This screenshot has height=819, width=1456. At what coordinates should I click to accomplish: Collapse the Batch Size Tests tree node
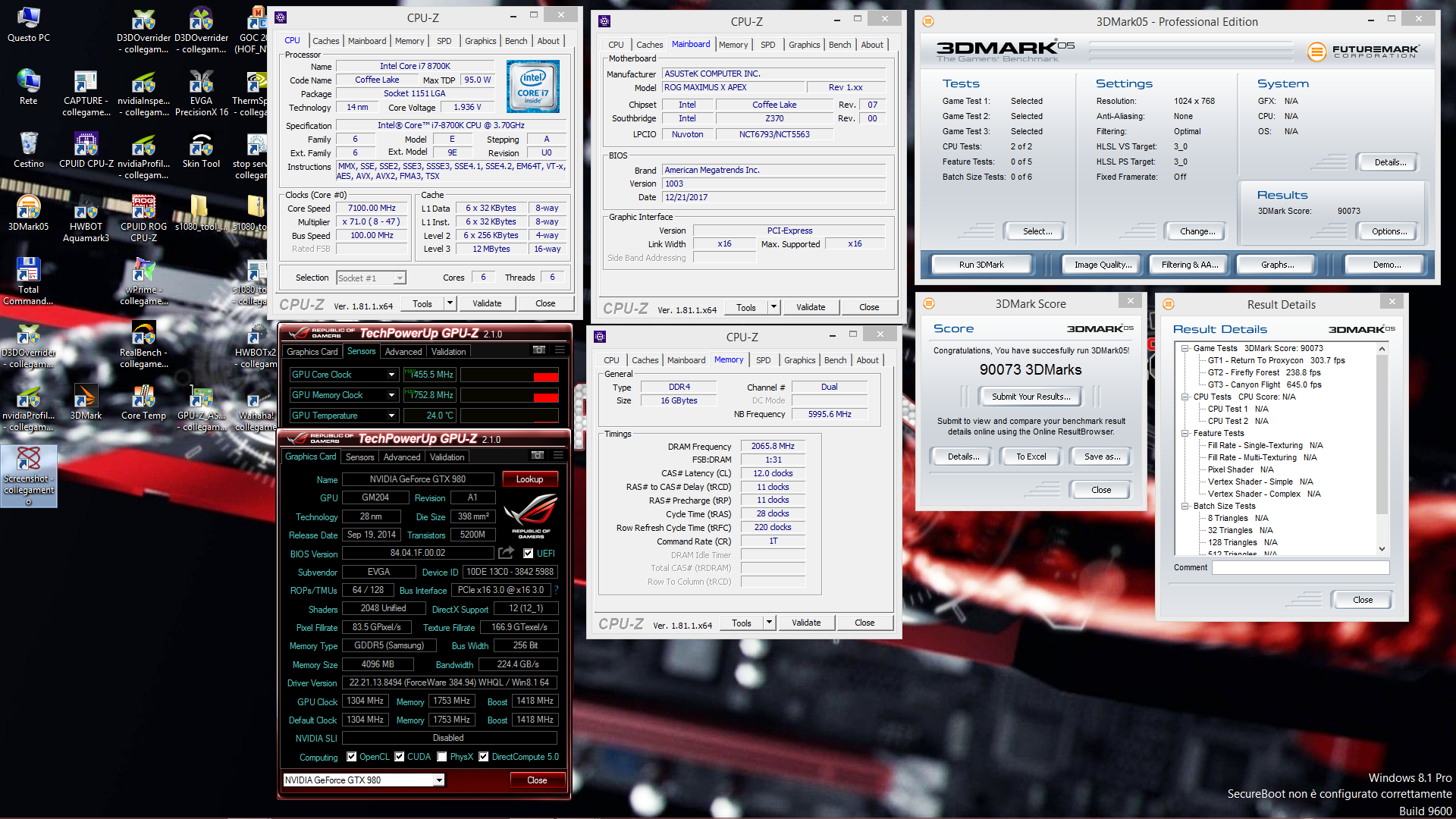(x=1185, y=507)
